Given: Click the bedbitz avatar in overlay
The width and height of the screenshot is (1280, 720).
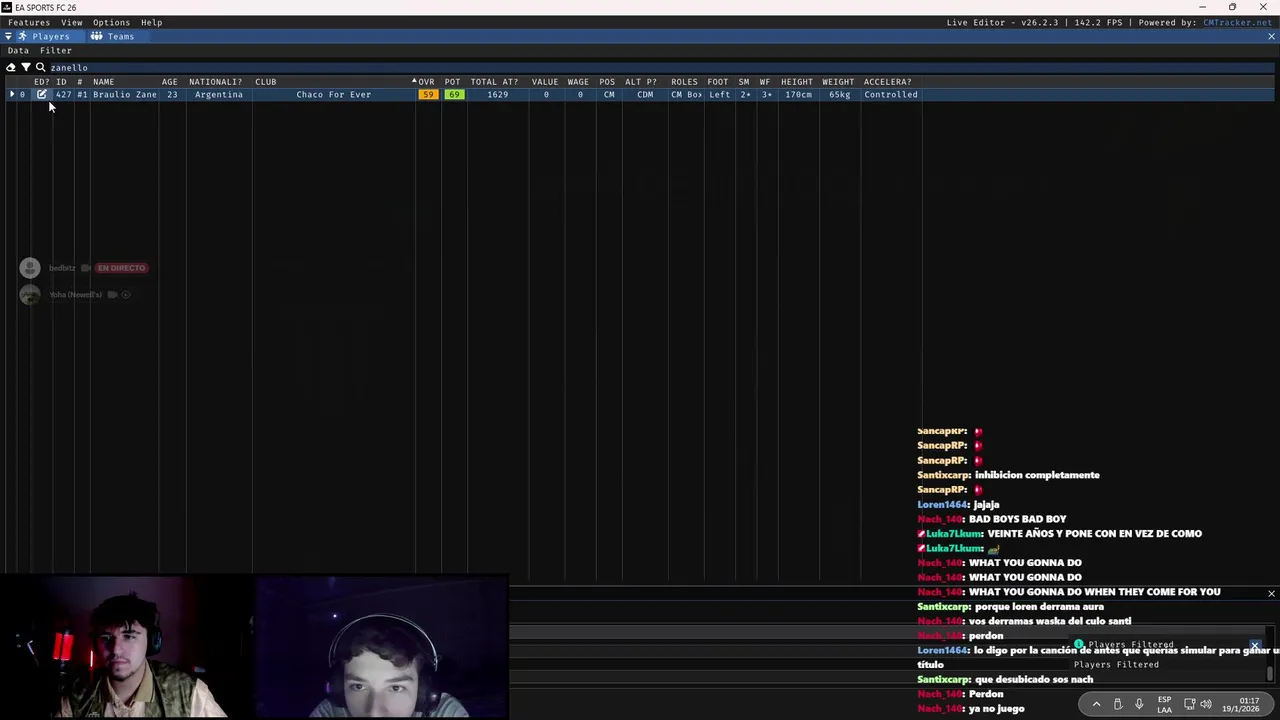Looking at the screenshot, I should [30, 268].
